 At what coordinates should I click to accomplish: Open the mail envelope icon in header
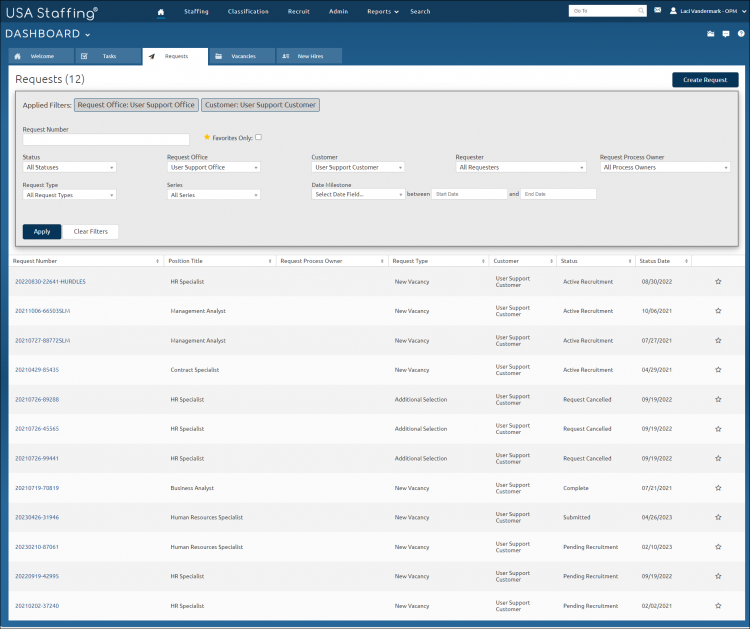coord(658,10)
